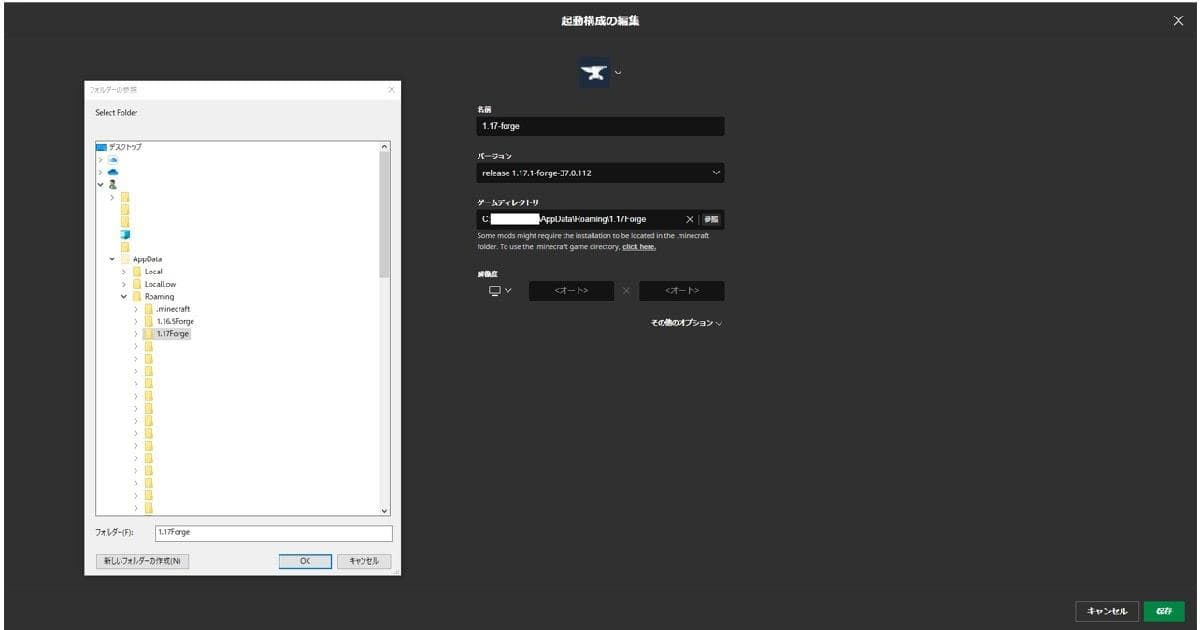Select the highlighted 1.17Forge folder
Image resolution: width=1200 pixels, height=630 pixels.
(173, 334)
